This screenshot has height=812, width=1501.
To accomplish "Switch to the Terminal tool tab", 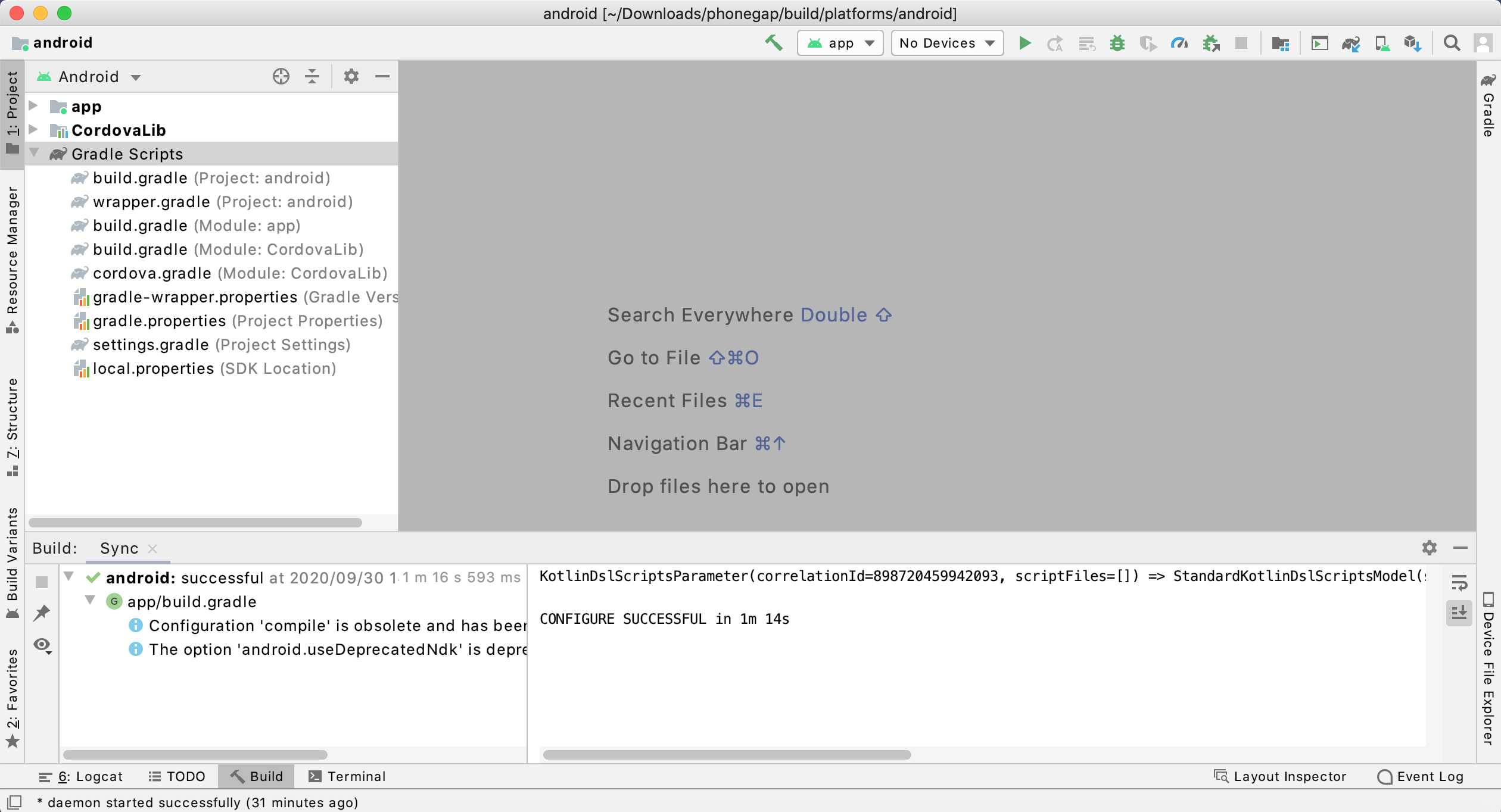I will point(347,776).
